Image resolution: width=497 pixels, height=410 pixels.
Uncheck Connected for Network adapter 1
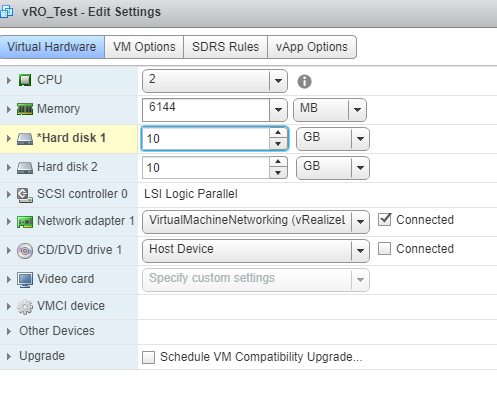[384, 220]
